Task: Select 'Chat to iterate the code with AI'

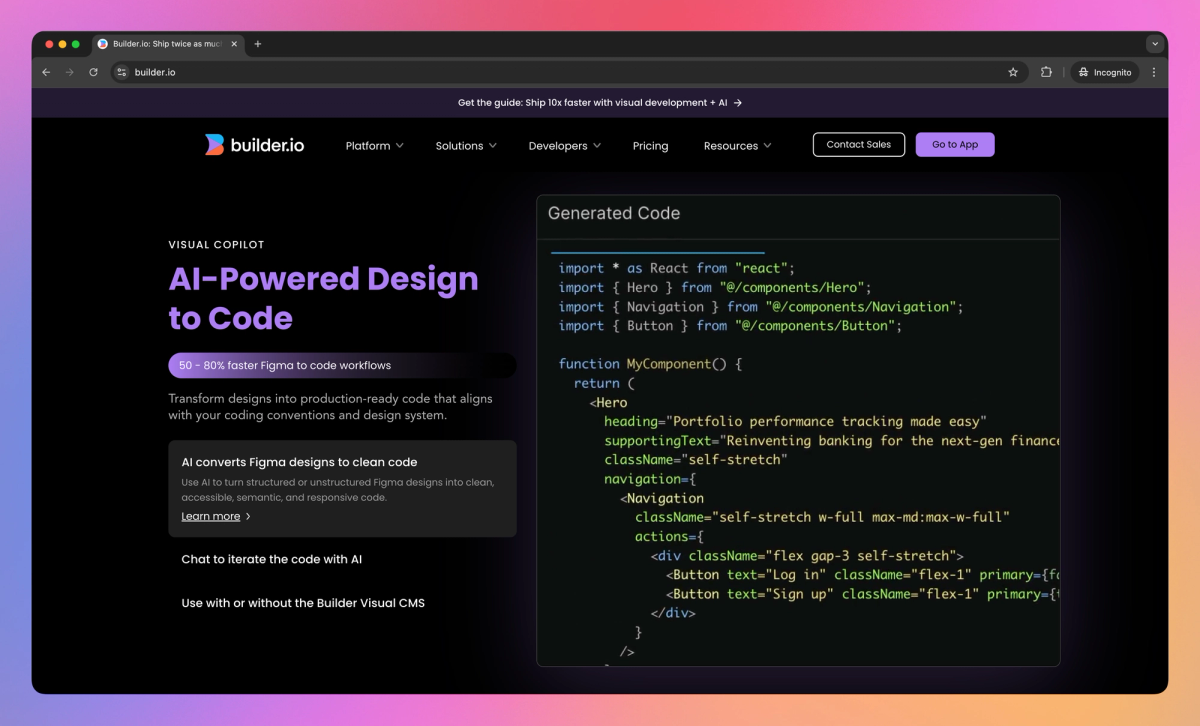Action: click(x=272, y=559)
